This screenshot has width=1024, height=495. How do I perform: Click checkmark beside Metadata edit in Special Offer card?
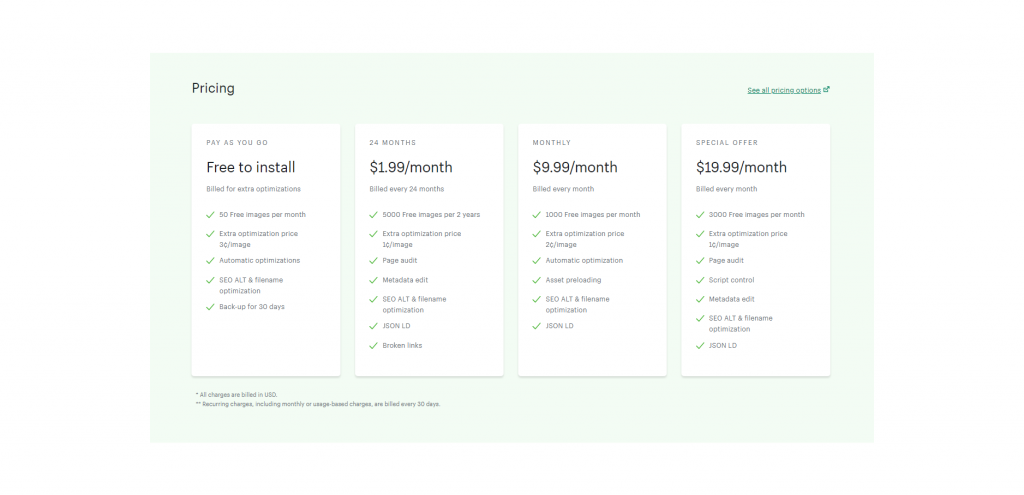point(700,299)
